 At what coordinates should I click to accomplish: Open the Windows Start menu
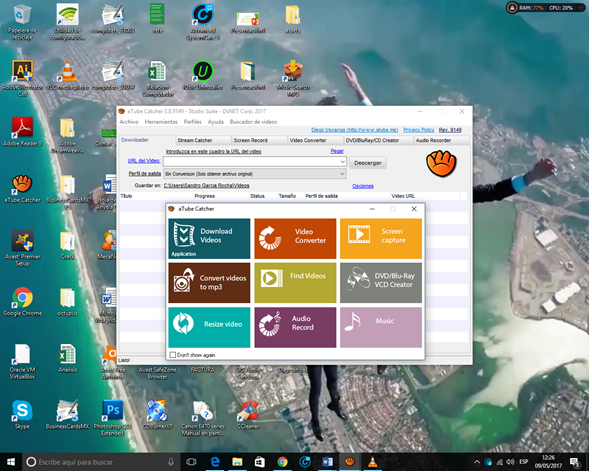tap(11, 463)
